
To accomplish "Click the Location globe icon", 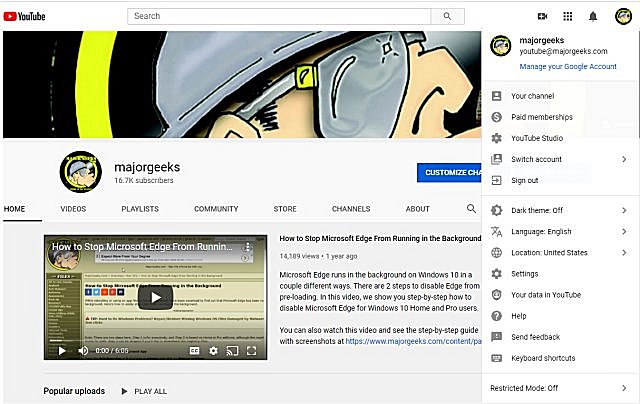I will point(496,253).
